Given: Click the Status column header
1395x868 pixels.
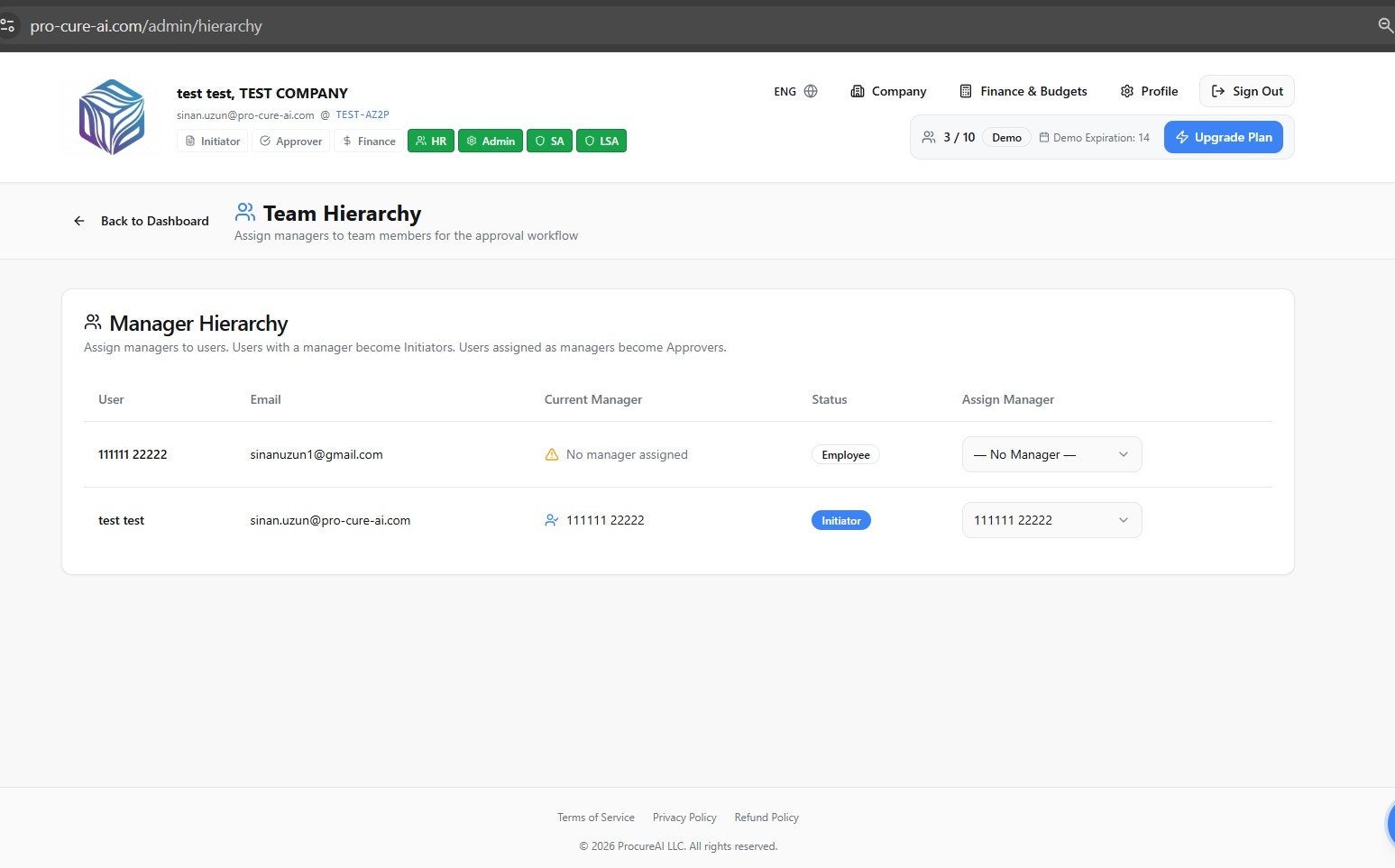Looking at the screenshot, I should 830,399.
